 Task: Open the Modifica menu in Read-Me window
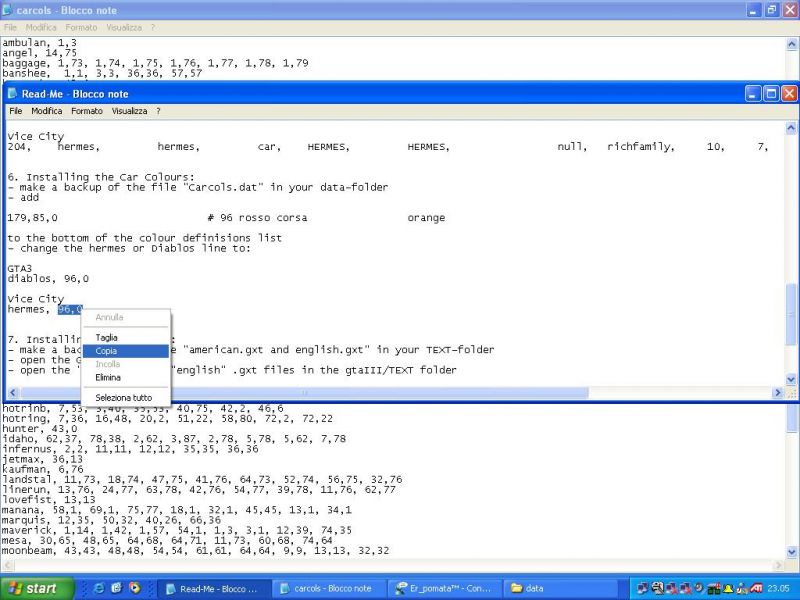(46, 111)
